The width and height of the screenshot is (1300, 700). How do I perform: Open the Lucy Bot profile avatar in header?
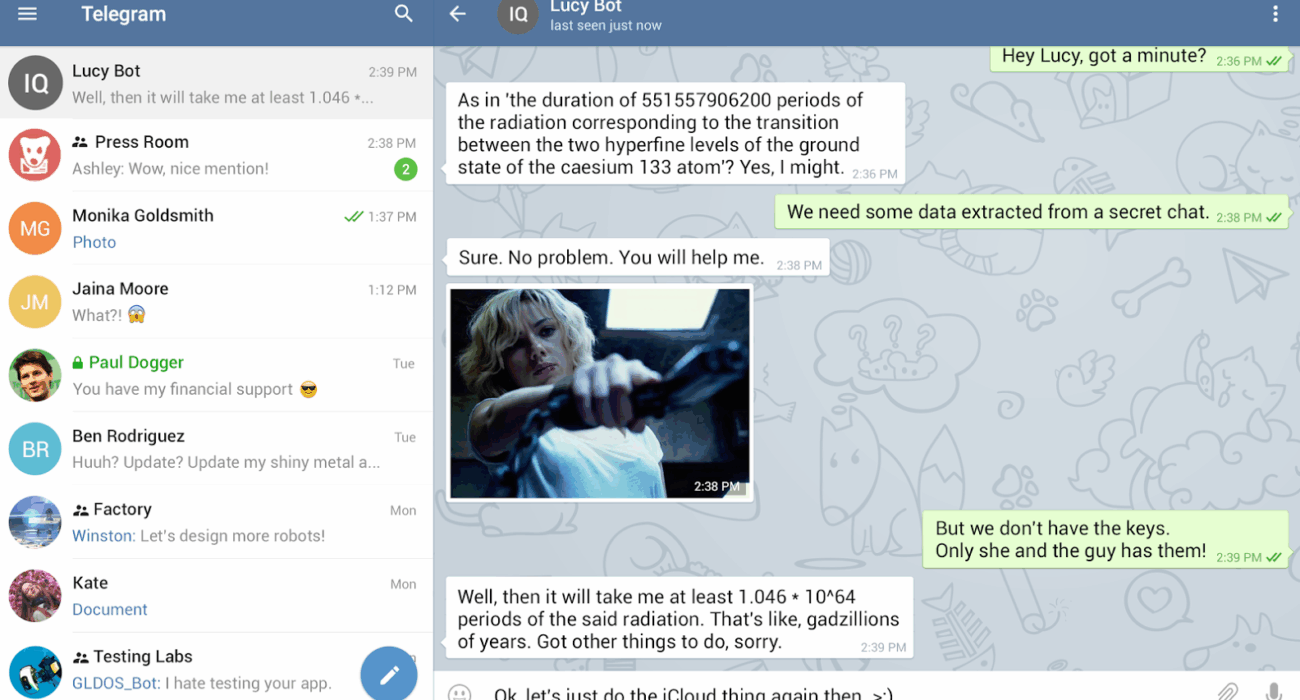click(518, 15)
